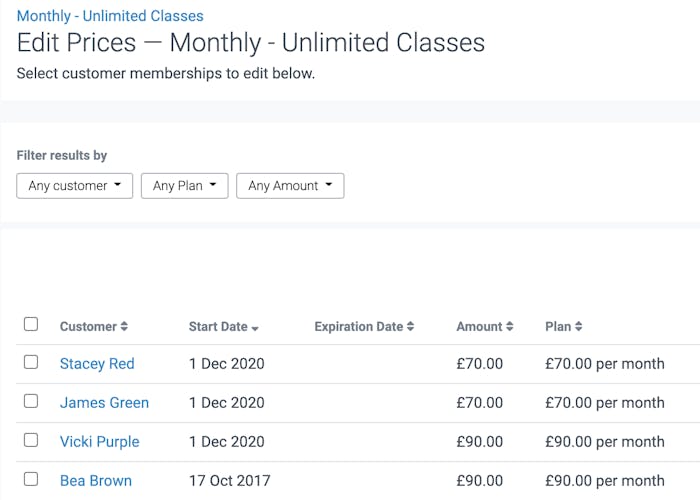Open the Any customer filter dropdown
Image resolution: width=700 pixels, height=500 pixels.
click(x=75, y=186)
